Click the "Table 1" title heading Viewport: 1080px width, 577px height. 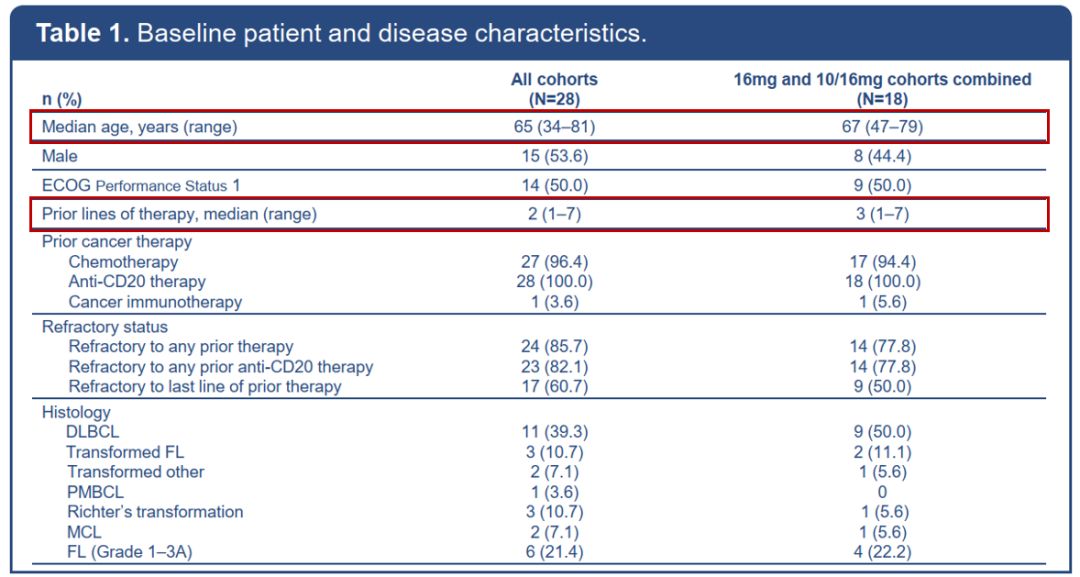pyautogui.click(x=341, y=33)
